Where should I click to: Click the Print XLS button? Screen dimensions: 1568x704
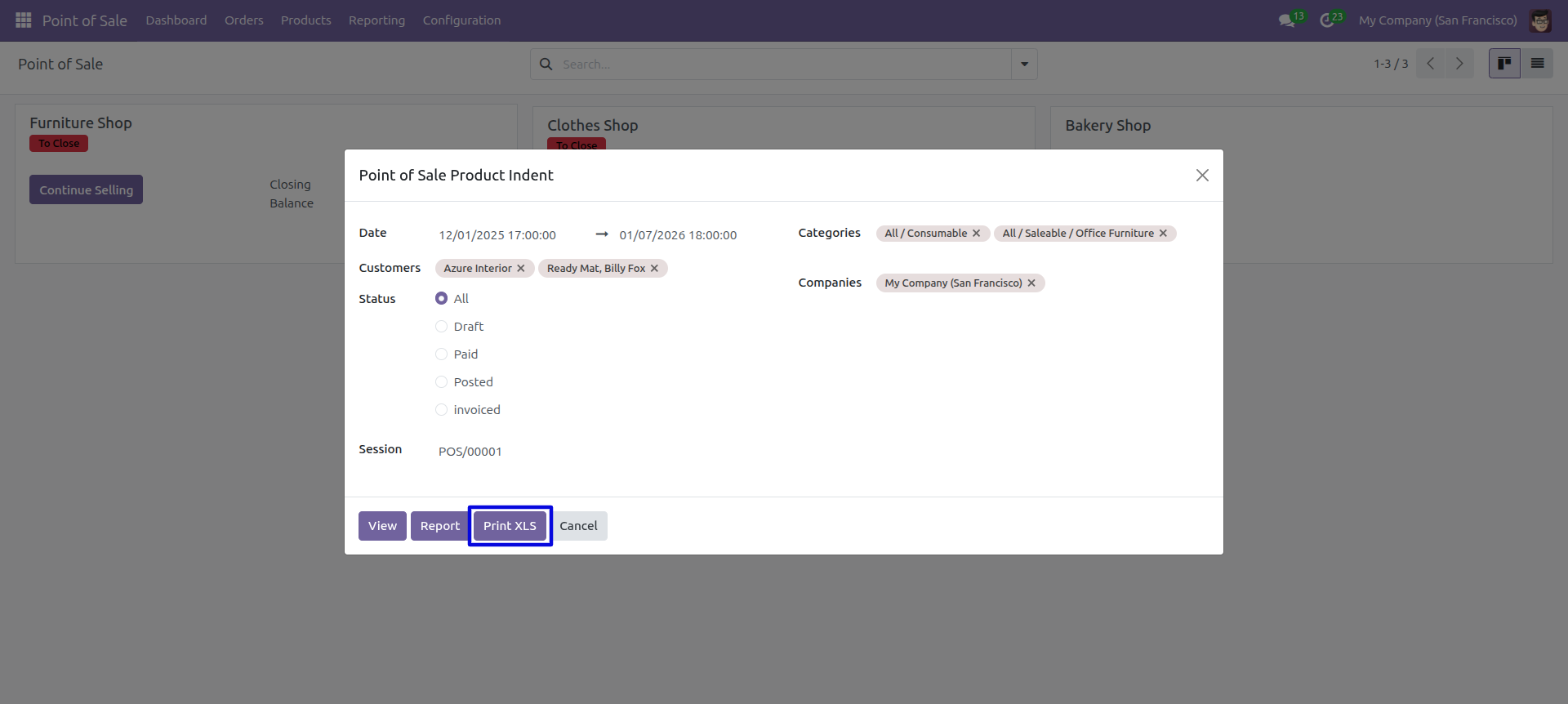pos(510,526)
